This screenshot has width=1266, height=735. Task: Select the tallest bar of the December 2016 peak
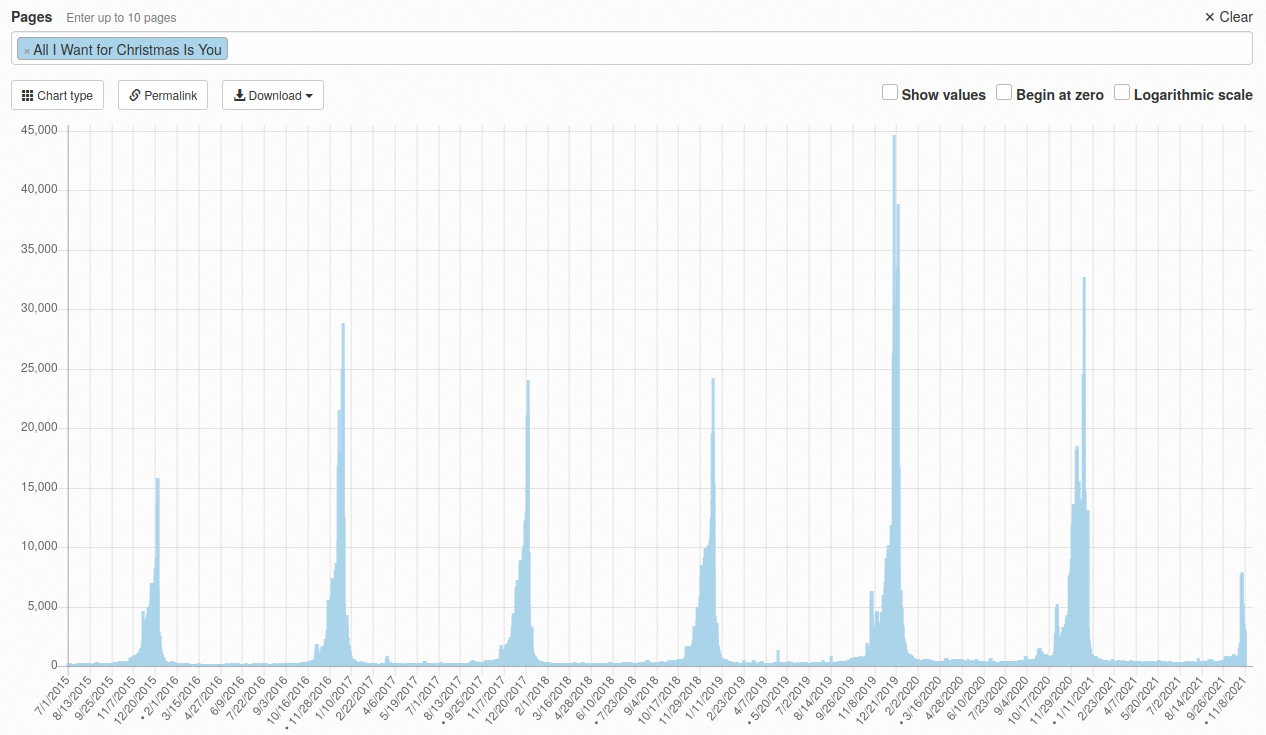[343, 494]
